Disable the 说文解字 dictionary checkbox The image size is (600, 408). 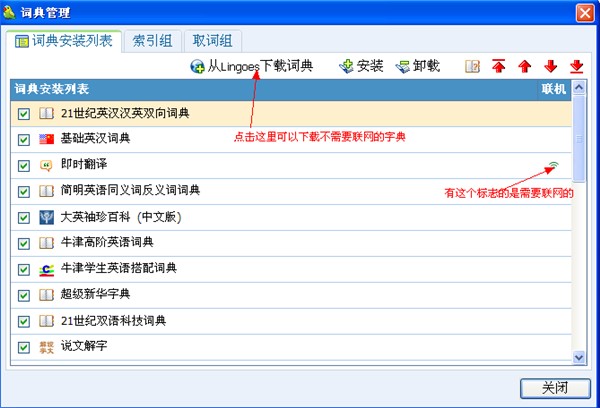click(x=24, y=347)
